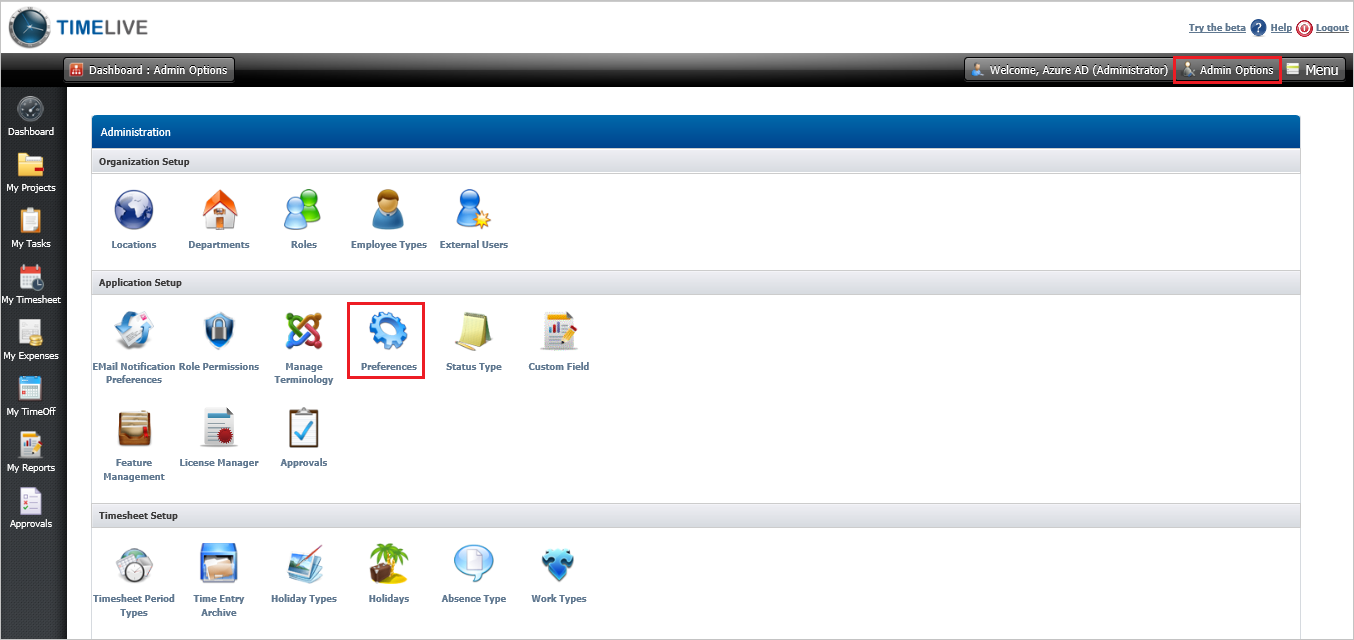
Task: Click the Role Permissions shield icon
Action: click(218, 330)
